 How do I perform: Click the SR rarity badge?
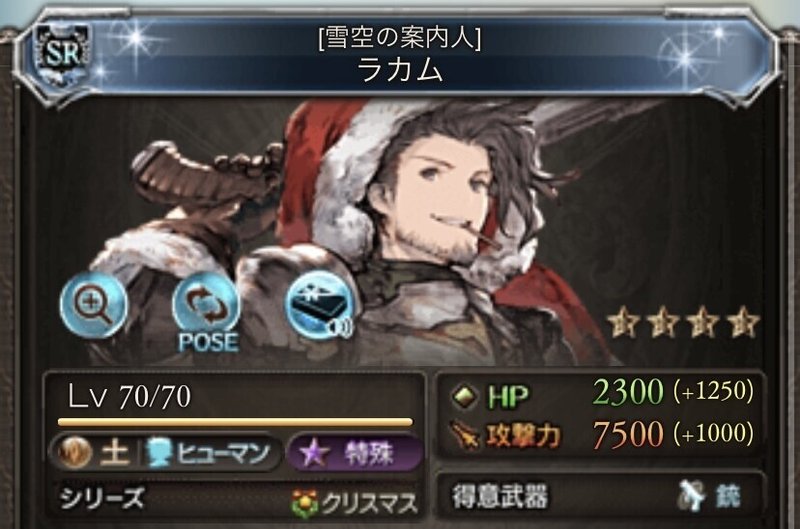[x=63, y=54]
